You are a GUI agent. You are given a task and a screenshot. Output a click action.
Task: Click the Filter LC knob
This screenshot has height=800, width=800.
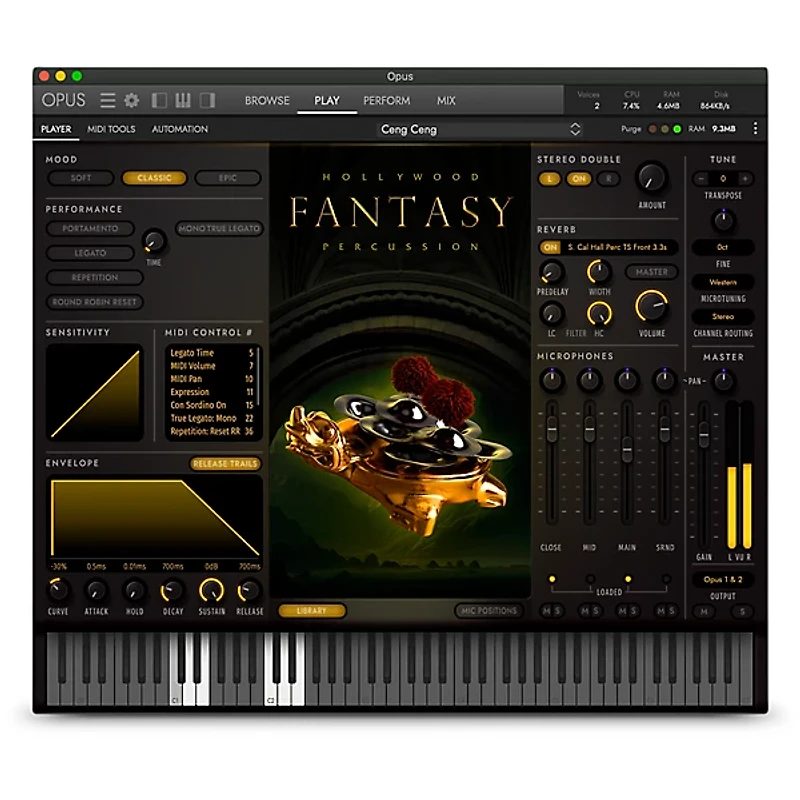click(x=551, y=313)
